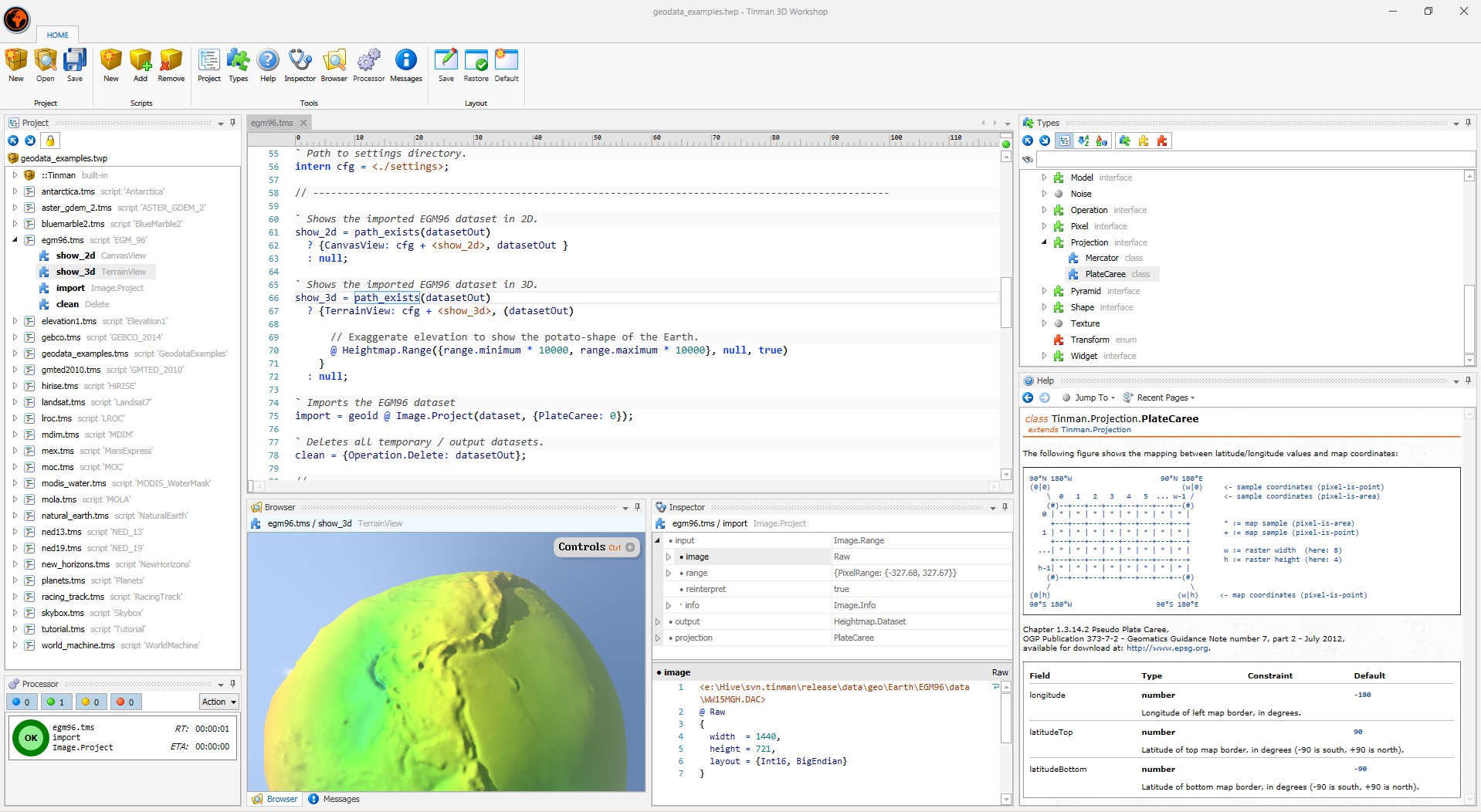Click the lock icon in Project panel
The height and width of the screenshot is (812, 1481).
coord(50,140)
